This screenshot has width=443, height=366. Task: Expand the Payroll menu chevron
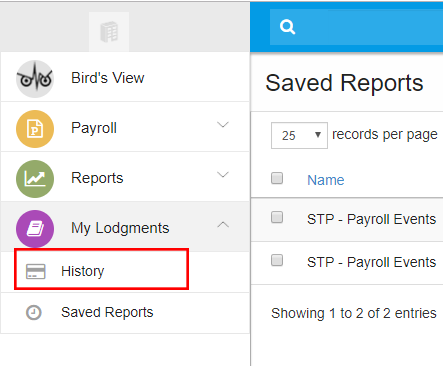pos(223,125)
